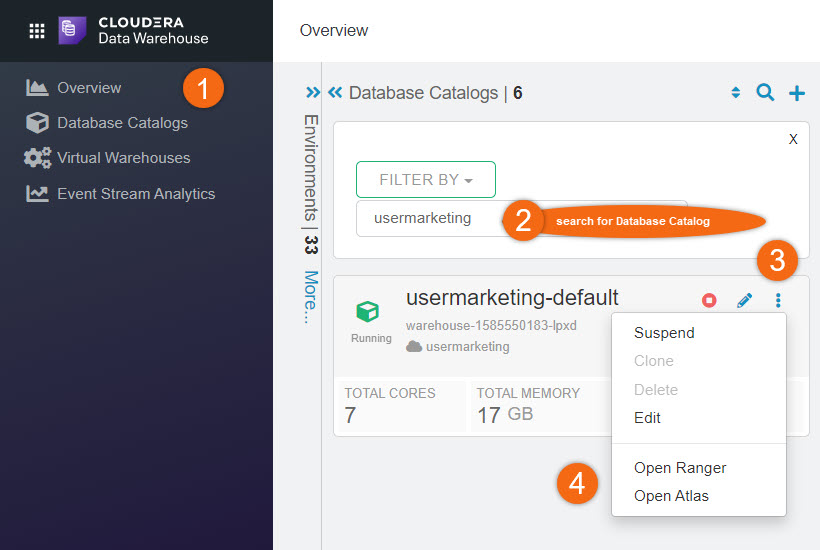Click the sort arrows icon for Database Catalogs

tap(736, 93)
